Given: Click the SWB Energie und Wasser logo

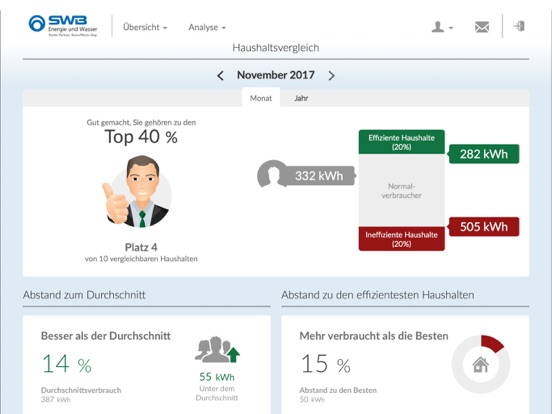Looking at the screenshot, I should coord(63,25).
